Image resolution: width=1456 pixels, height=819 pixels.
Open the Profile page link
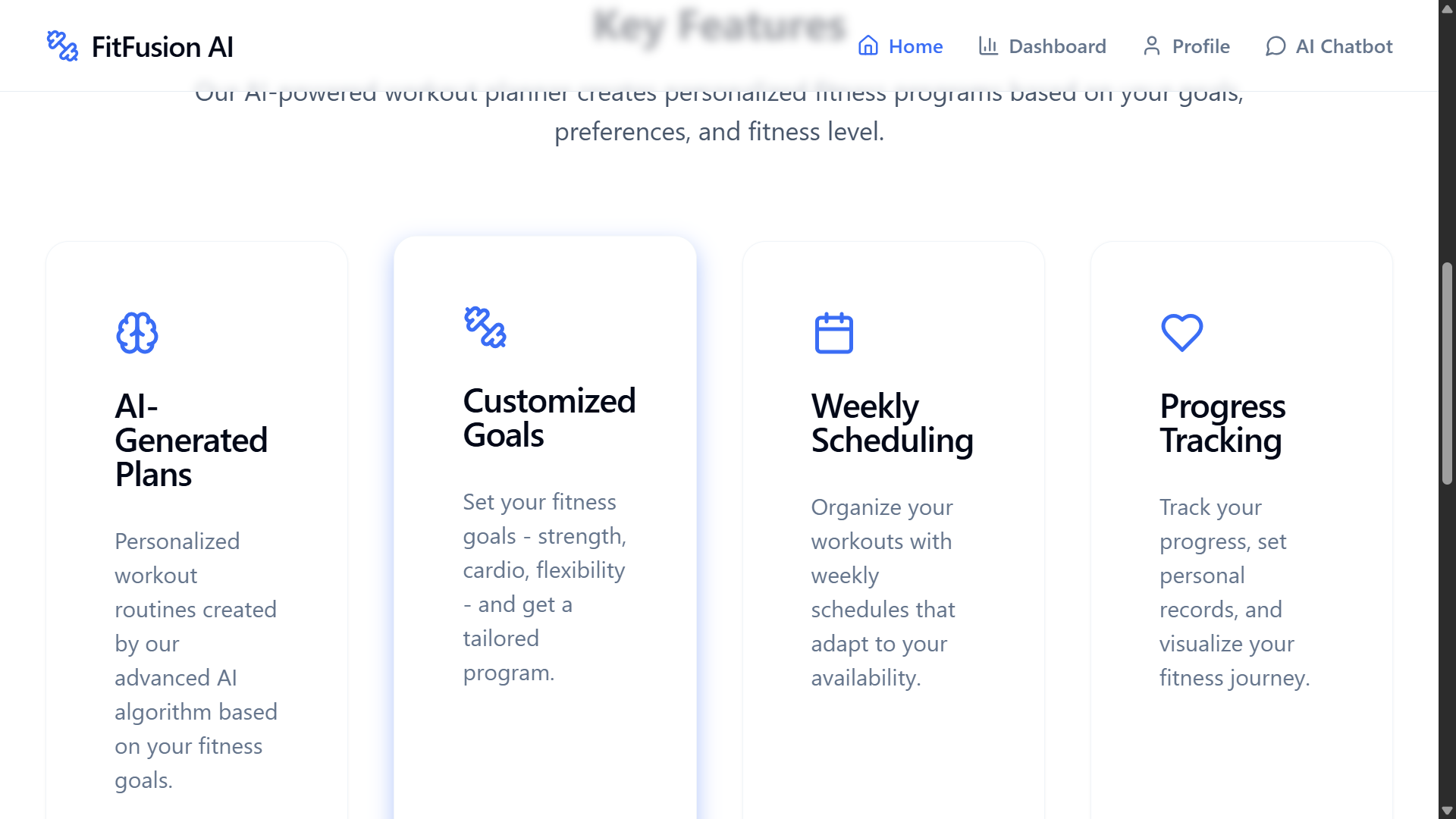[x=1186, y=46]
